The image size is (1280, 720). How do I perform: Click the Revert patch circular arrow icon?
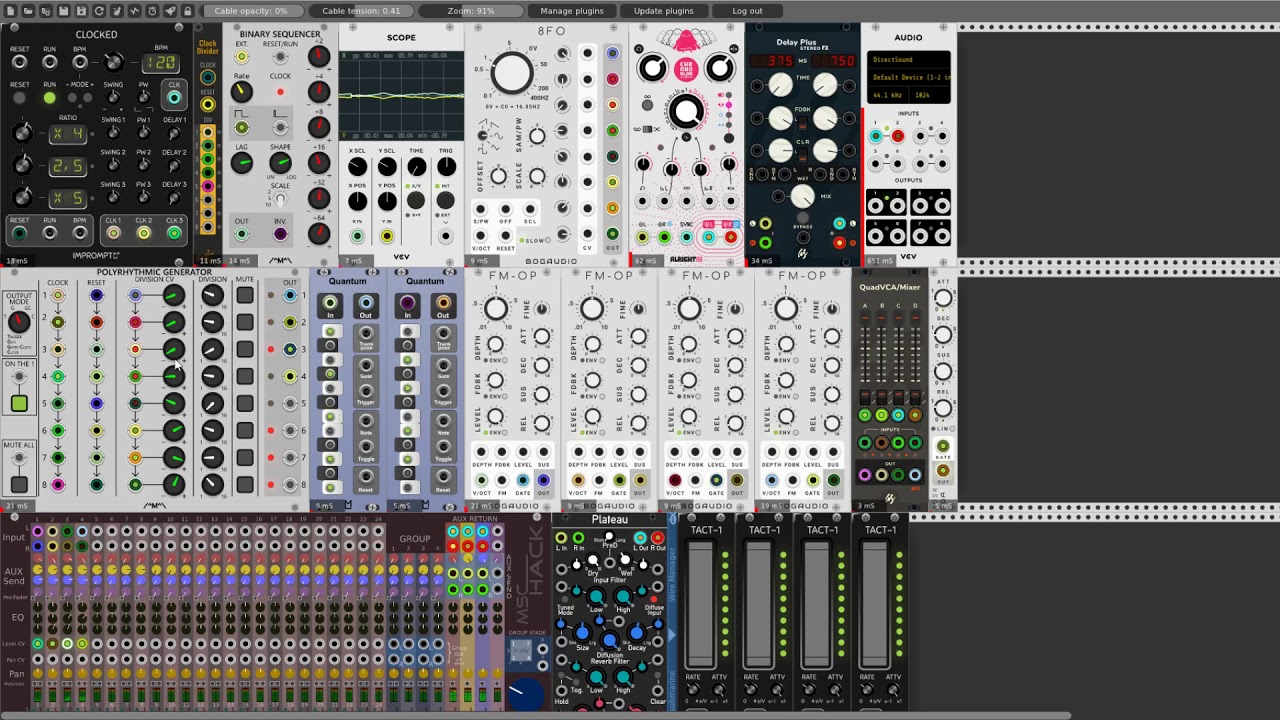(x=99, y=11)
